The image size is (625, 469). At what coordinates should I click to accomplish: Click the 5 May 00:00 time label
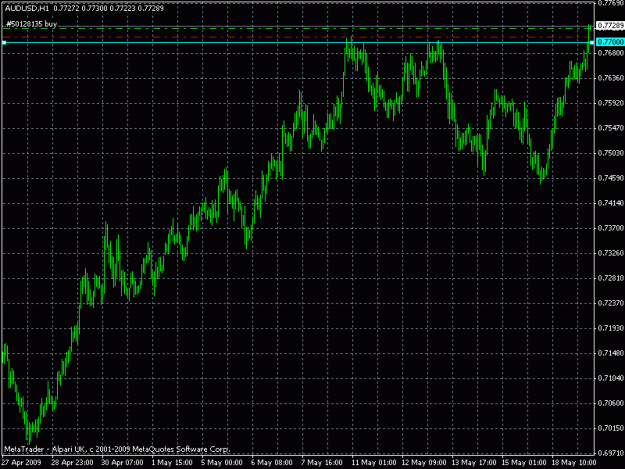tap(222, 463)
